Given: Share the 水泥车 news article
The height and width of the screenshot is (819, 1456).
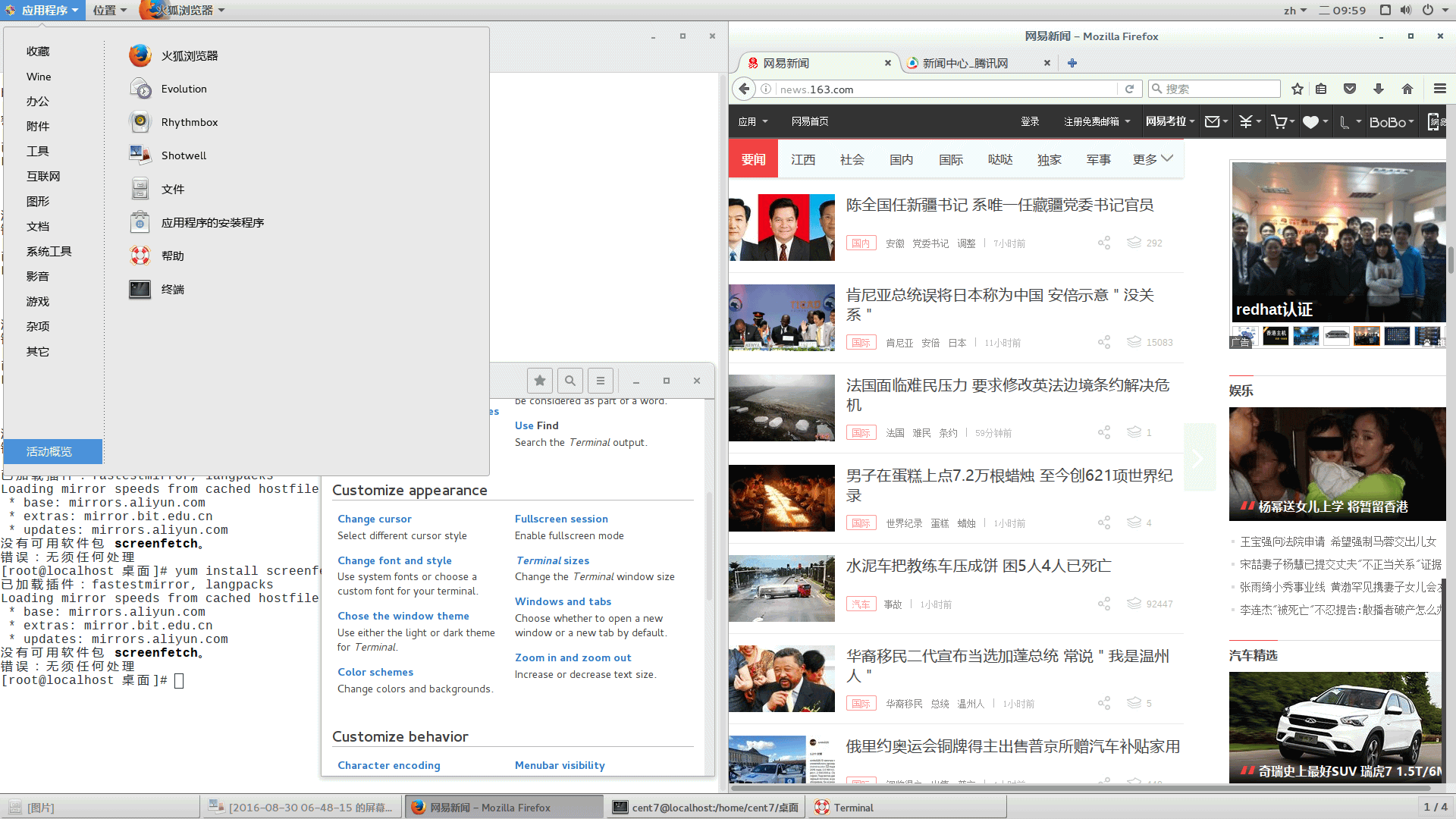Looking at the screenshot, I should point(1104,604).
